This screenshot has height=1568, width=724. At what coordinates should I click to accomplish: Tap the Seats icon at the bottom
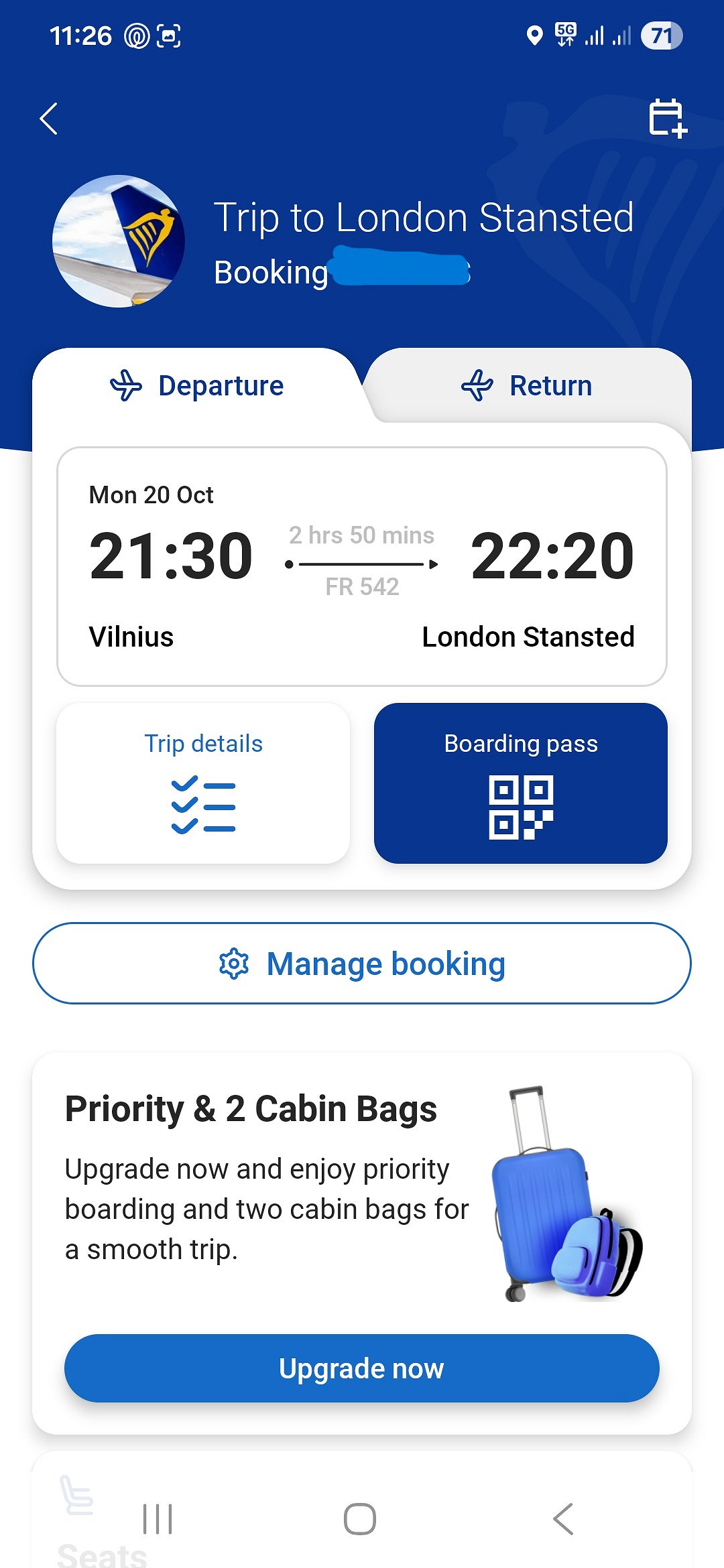point(77,1496)
